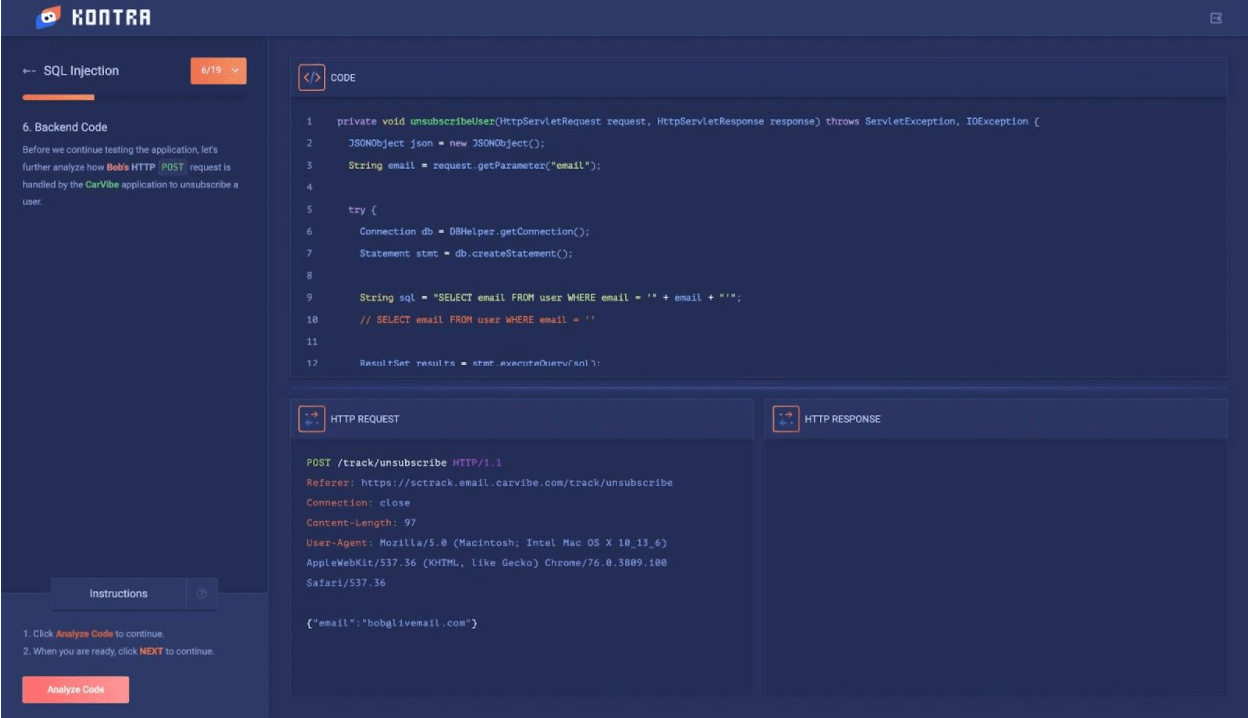Open the 6/19 step selector dropdown

[218, 71]
